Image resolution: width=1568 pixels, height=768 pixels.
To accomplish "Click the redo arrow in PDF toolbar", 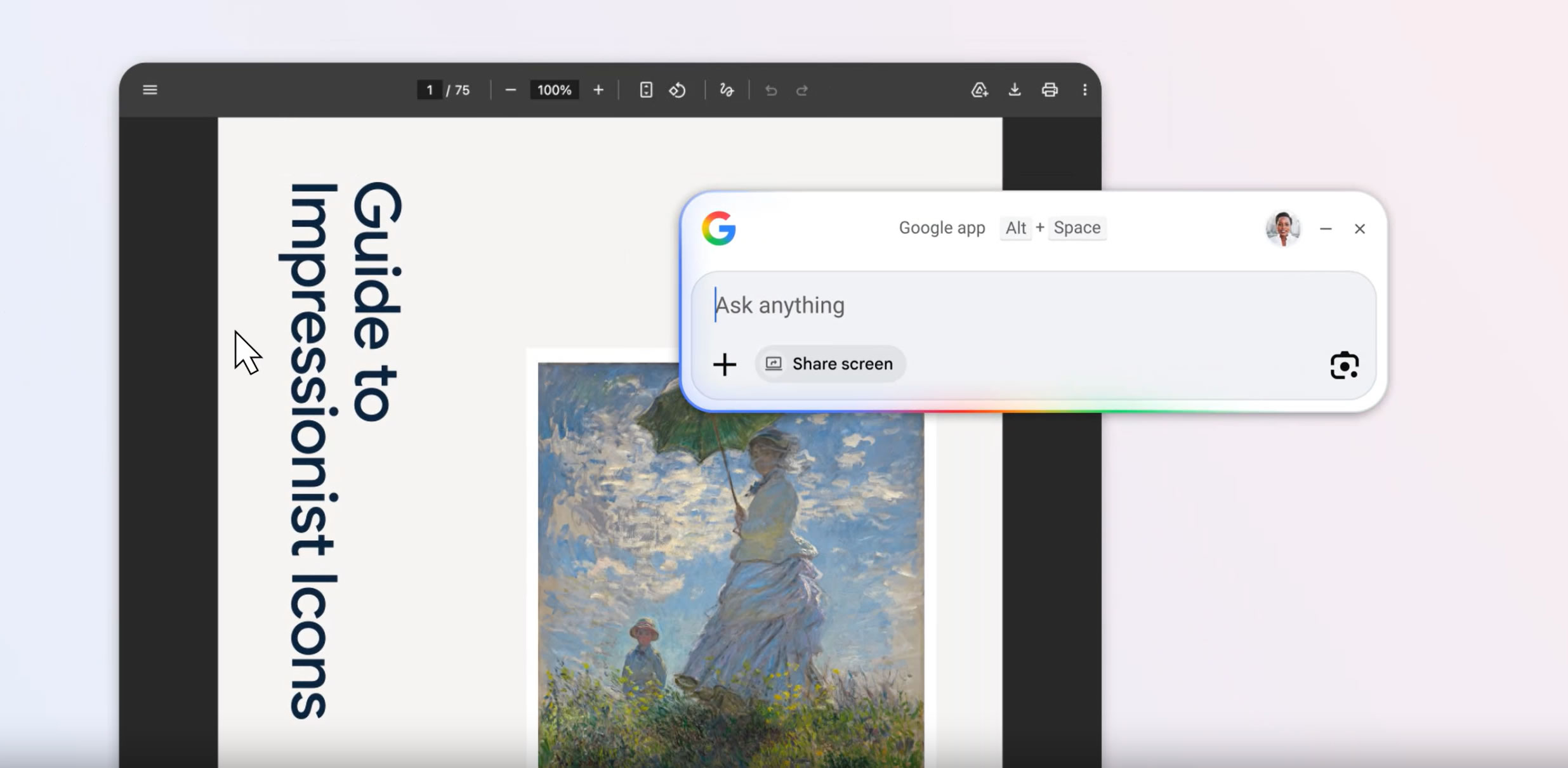I will pos(802,91).
